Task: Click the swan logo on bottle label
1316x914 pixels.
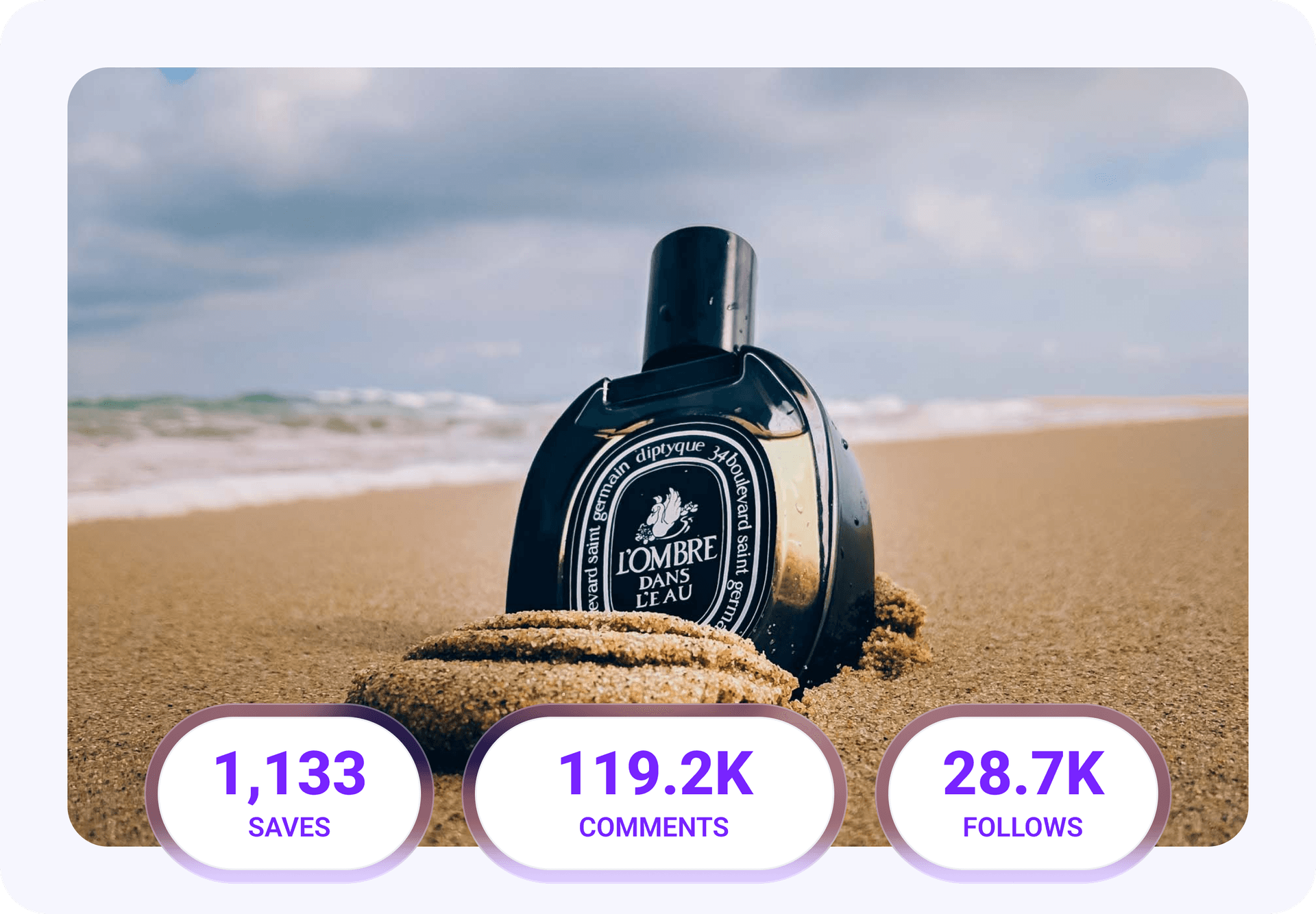Action: [665, 514]
